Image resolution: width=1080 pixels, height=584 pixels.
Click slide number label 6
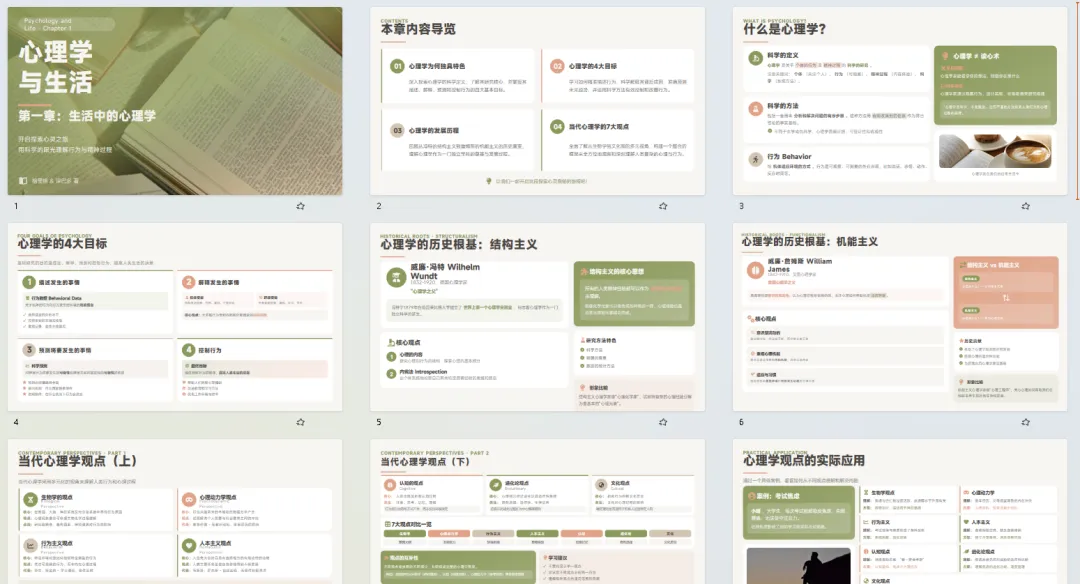click(741, 422)
